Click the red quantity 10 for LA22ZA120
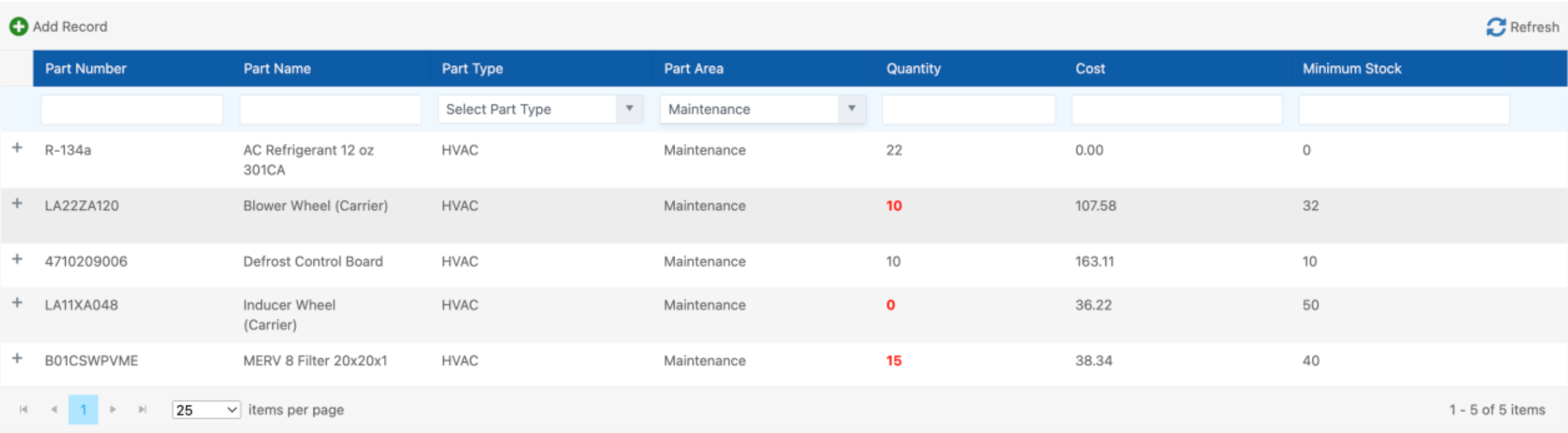 coord(893,206)
